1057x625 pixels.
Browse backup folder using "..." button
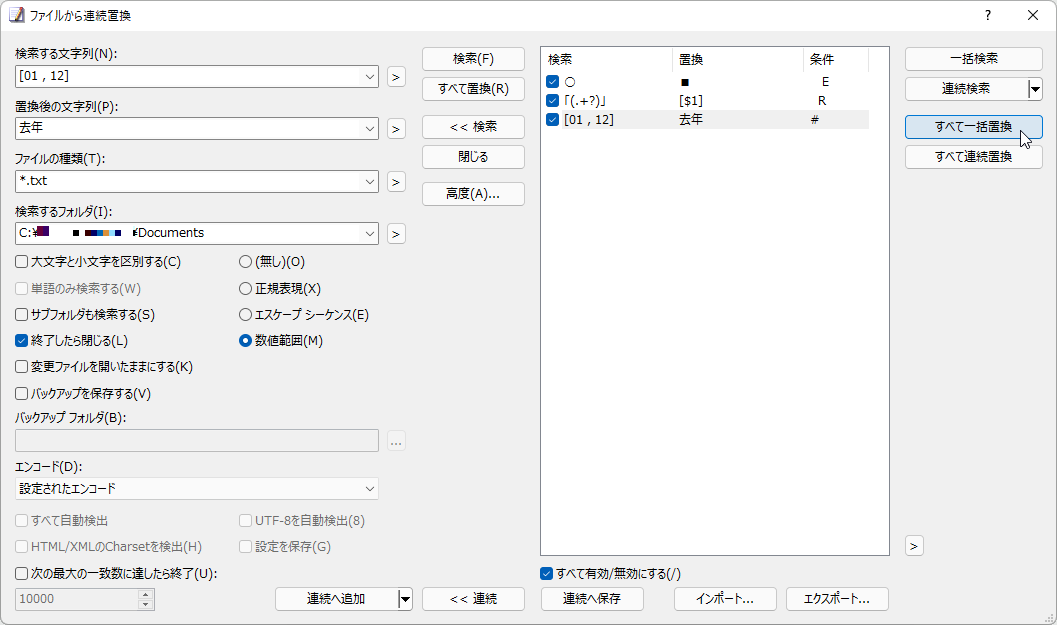[x=396, y=440]
